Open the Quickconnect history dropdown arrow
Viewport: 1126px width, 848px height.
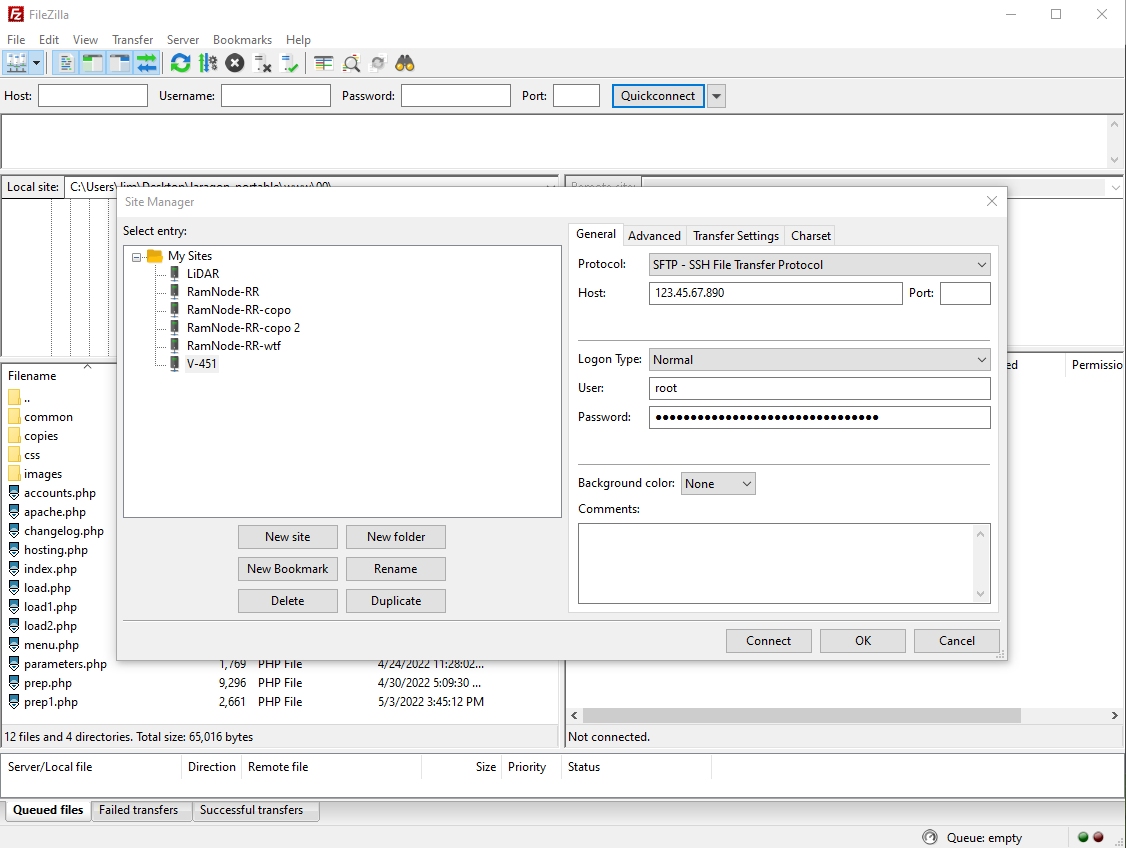click(716, 95)
